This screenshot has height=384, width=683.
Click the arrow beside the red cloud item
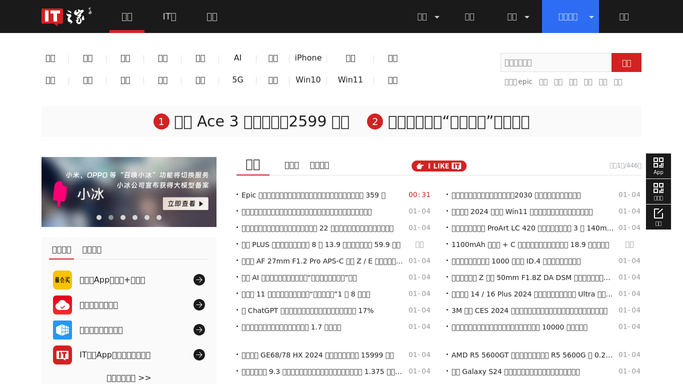[x=199, y=305]
